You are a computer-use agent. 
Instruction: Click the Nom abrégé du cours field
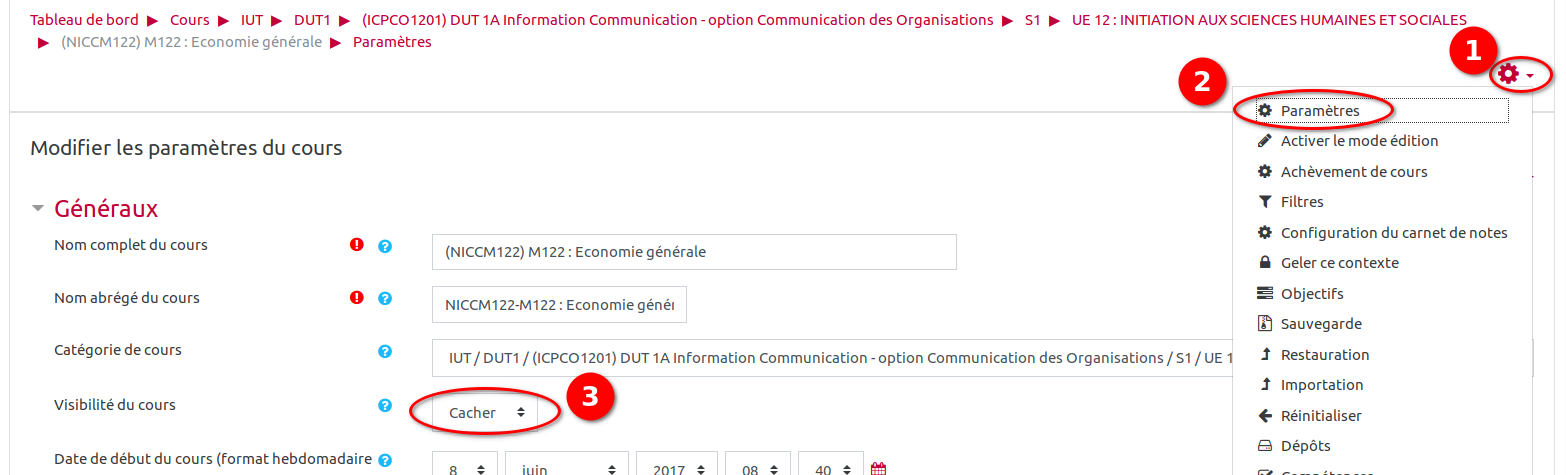559,305
